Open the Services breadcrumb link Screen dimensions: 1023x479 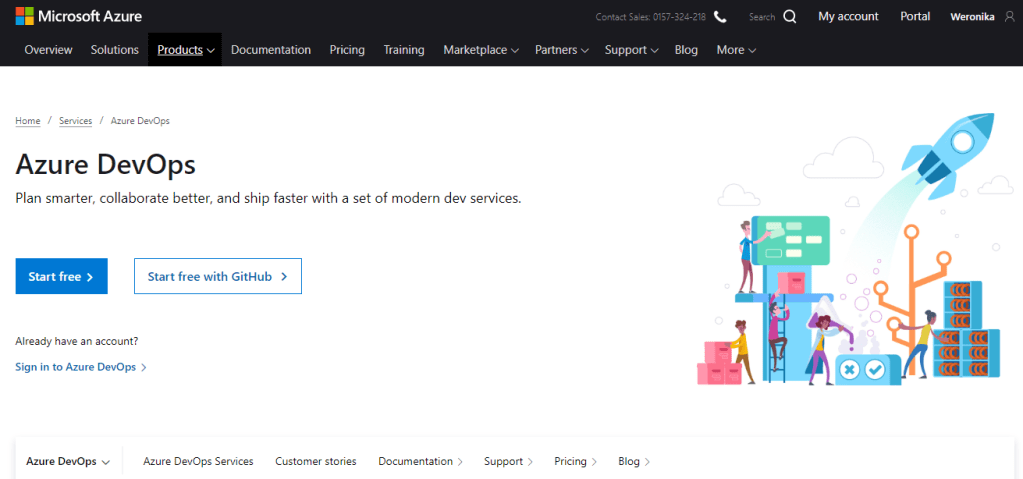click(x=75, y=121)
